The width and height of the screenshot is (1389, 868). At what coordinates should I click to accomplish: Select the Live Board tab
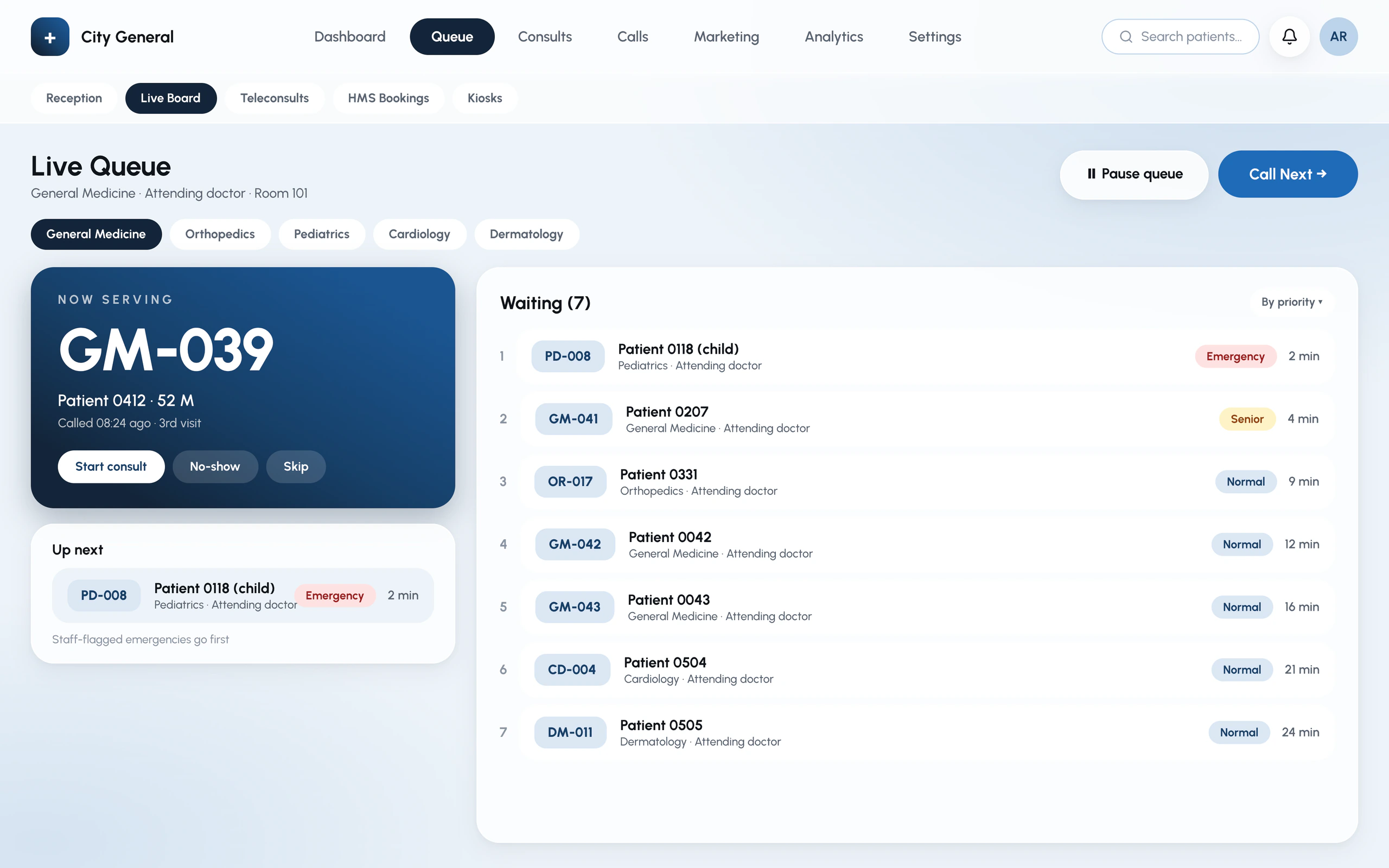coord(170,98)
